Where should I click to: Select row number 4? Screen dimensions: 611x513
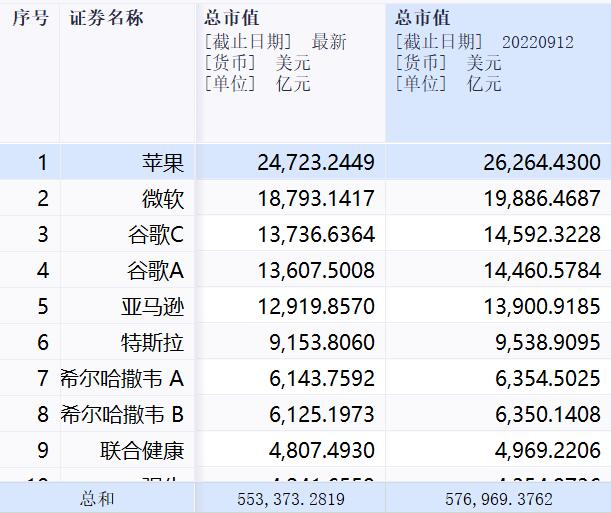[x=43, y=270]
